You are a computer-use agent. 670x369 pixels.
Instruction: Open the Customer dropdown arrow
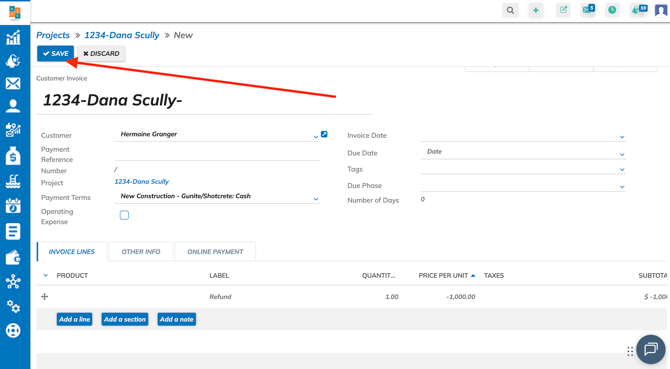pyautogui.click(x=316, y=137)
